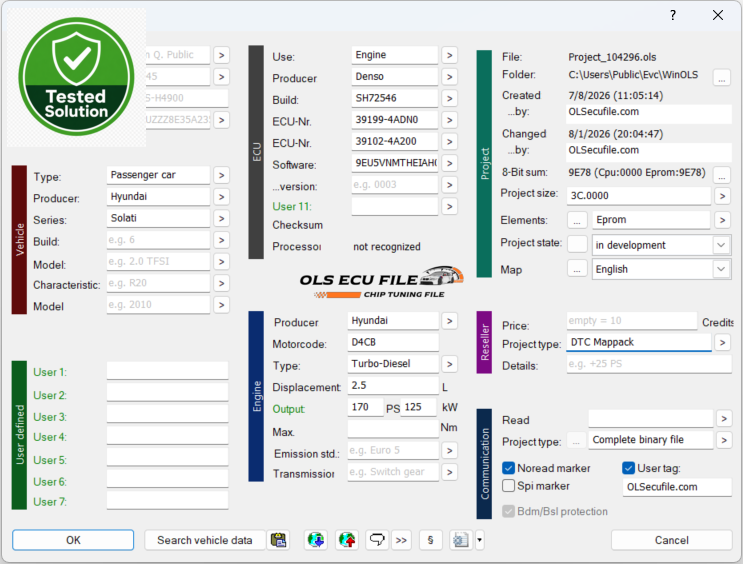The width and height of the screenshot is (743, 564).
Task: Click the arrow button next to ECU Producer Denso
Action: 449,77
